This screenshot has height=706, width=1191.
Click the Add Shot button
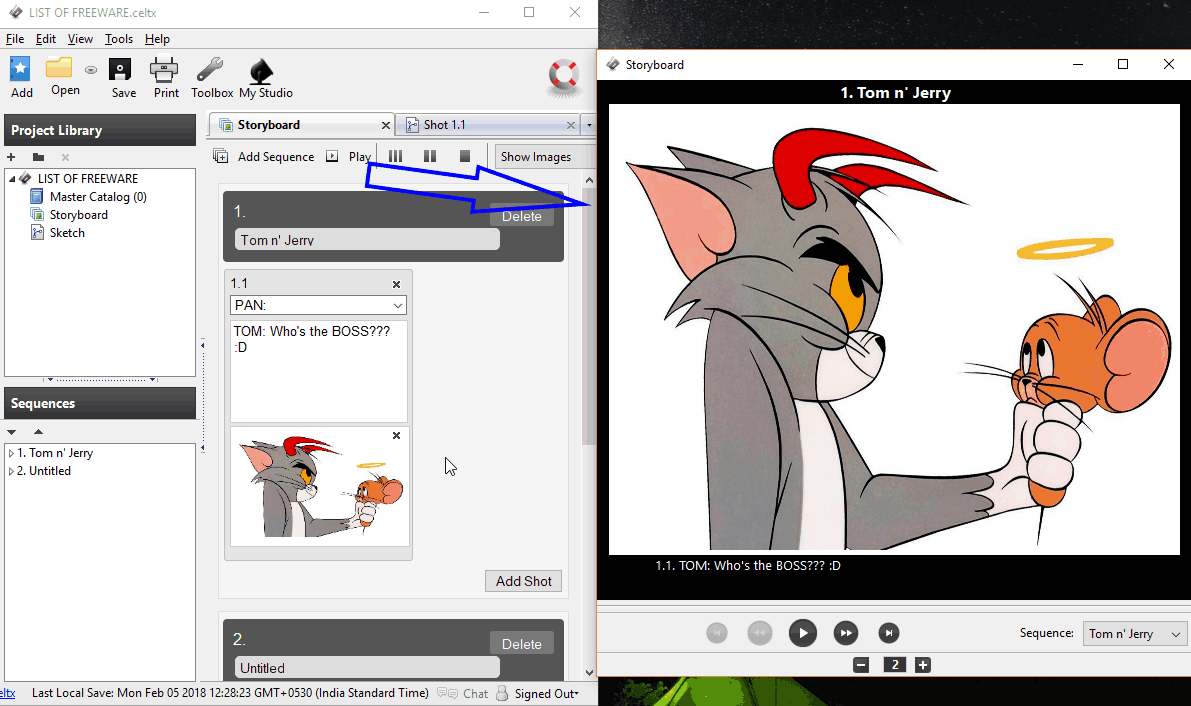click(523, 581)
